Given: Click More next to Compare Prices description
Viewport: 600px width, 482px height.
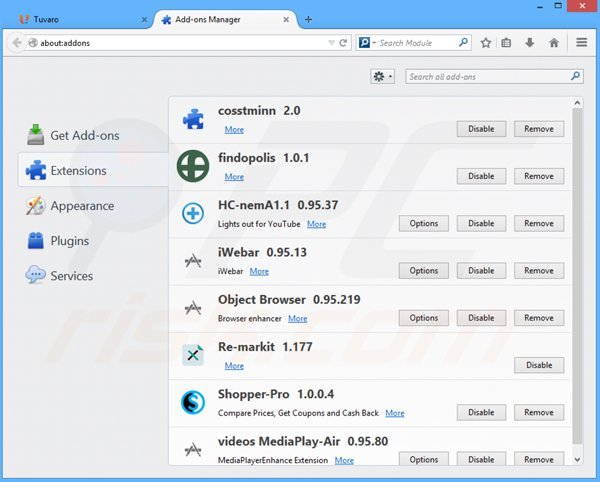Looking at the screenshot, I should point(395,413).
